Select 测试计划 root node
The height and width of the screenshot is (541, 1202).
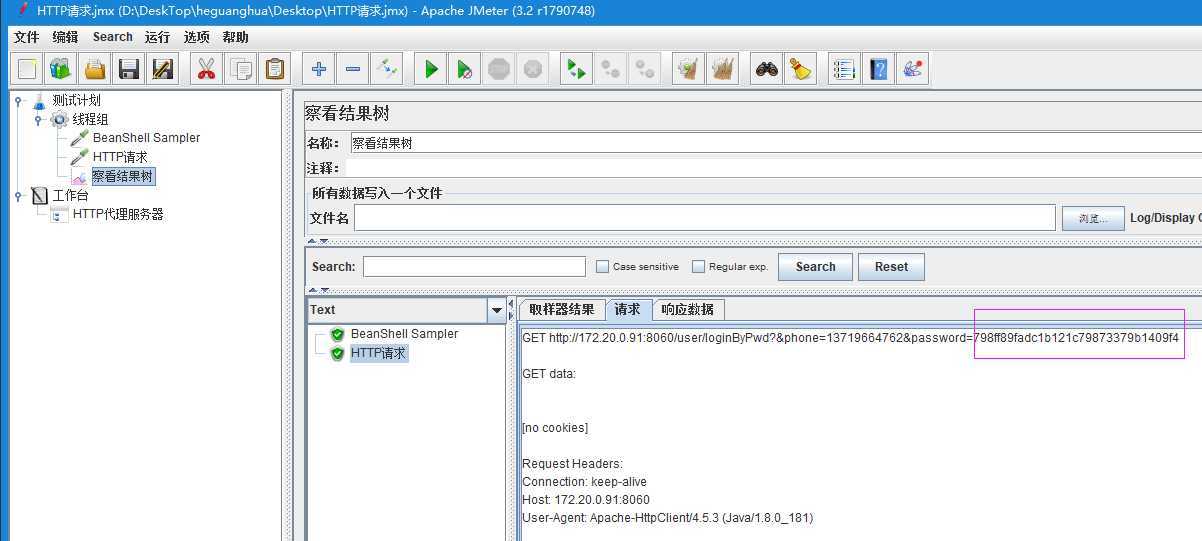(x=76, y=100)
